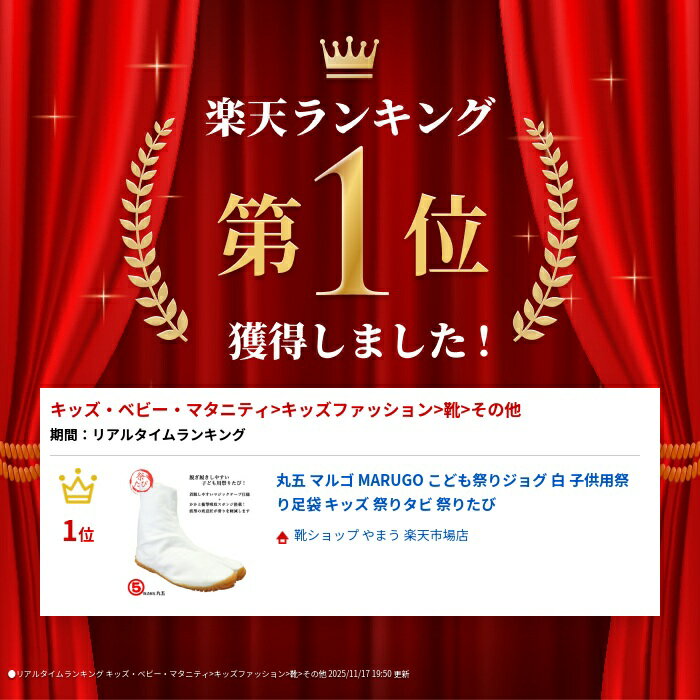Select the キッズファッション breadcrumb

pos(358,410)
